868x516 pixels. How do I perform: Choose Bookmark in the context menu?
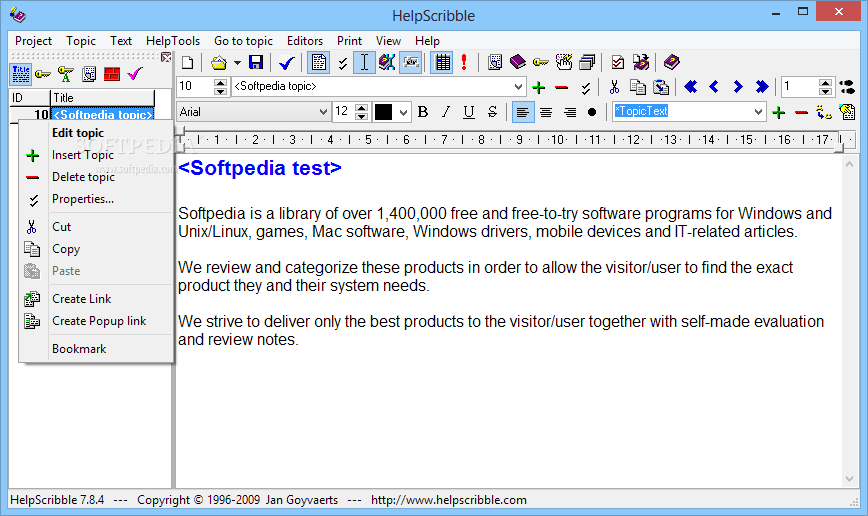click(x=96, y=349)
